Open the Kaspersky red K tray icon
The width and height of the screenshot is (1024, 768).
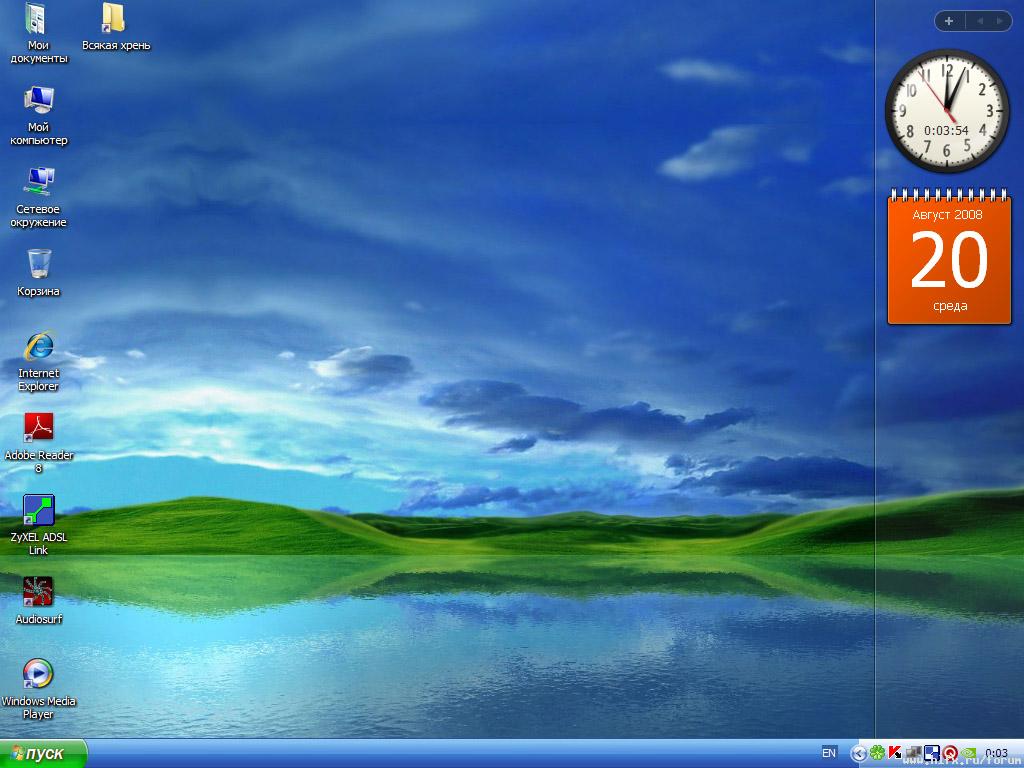(x=895, y=753)
